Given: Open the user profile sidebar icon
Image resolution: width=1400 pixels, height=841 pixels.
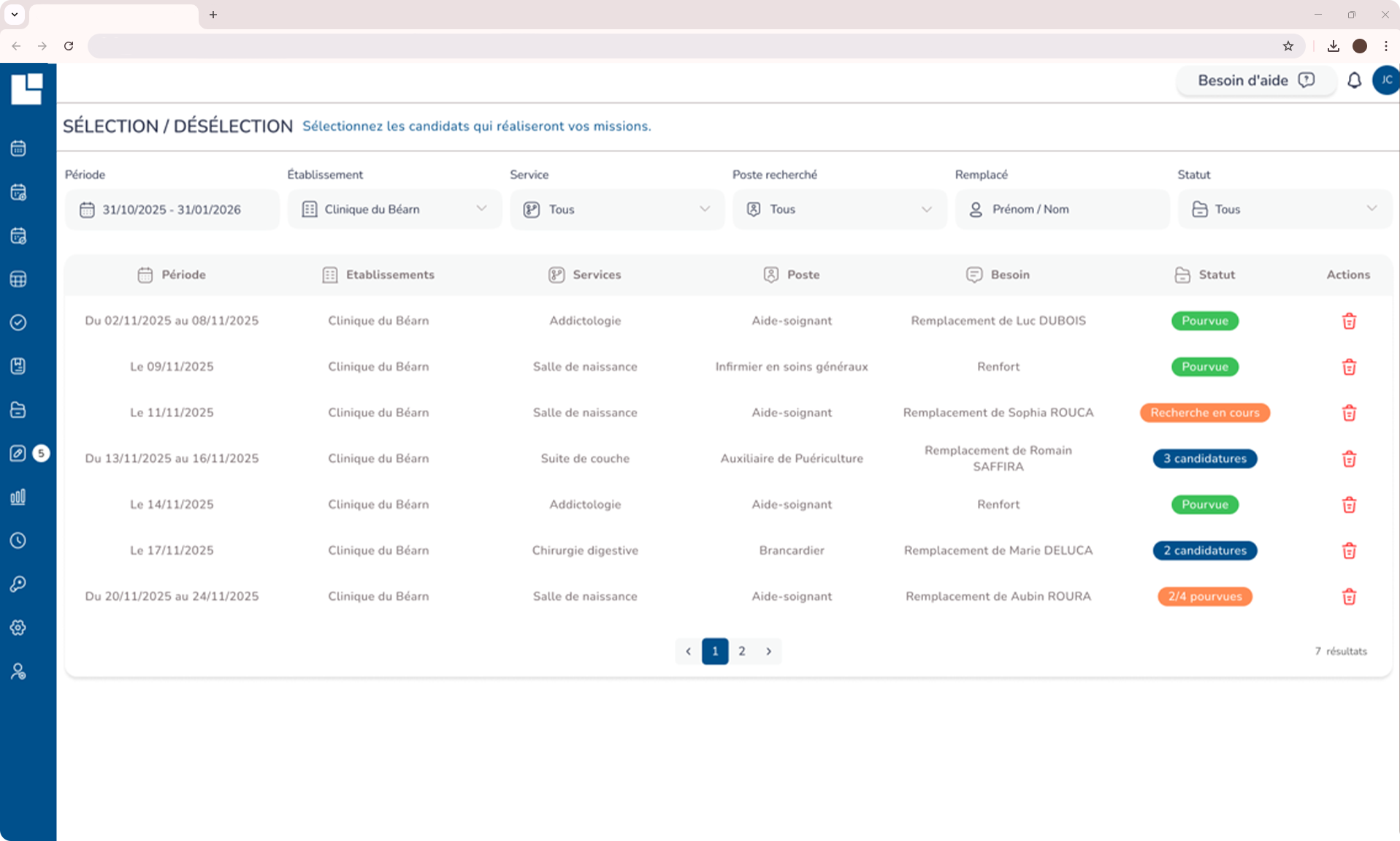Looking at the screenshot, I should 18,671.
